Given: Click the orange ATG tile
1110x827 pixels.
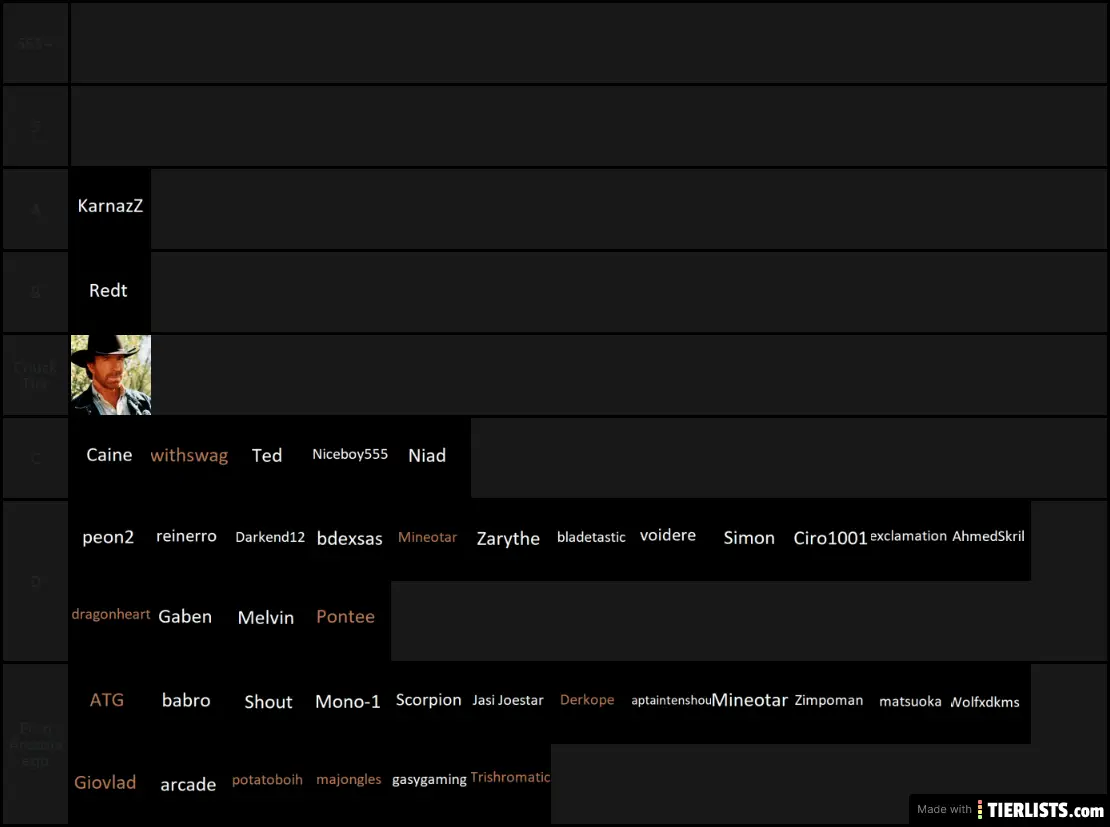Looking at the screenshot, I should pyautogui.click(x=107, y=700).
